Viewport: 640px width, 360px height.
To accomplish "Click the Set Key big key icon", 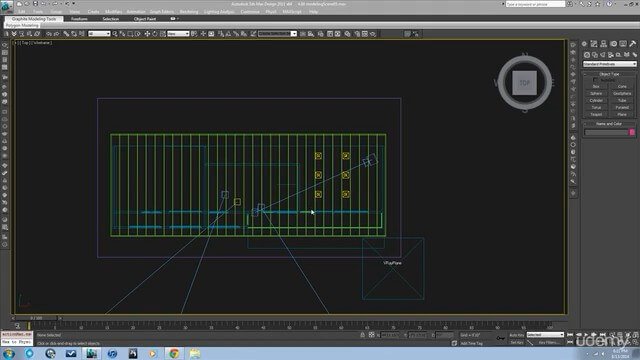I will pyautogui.click(x=500, y=338).
